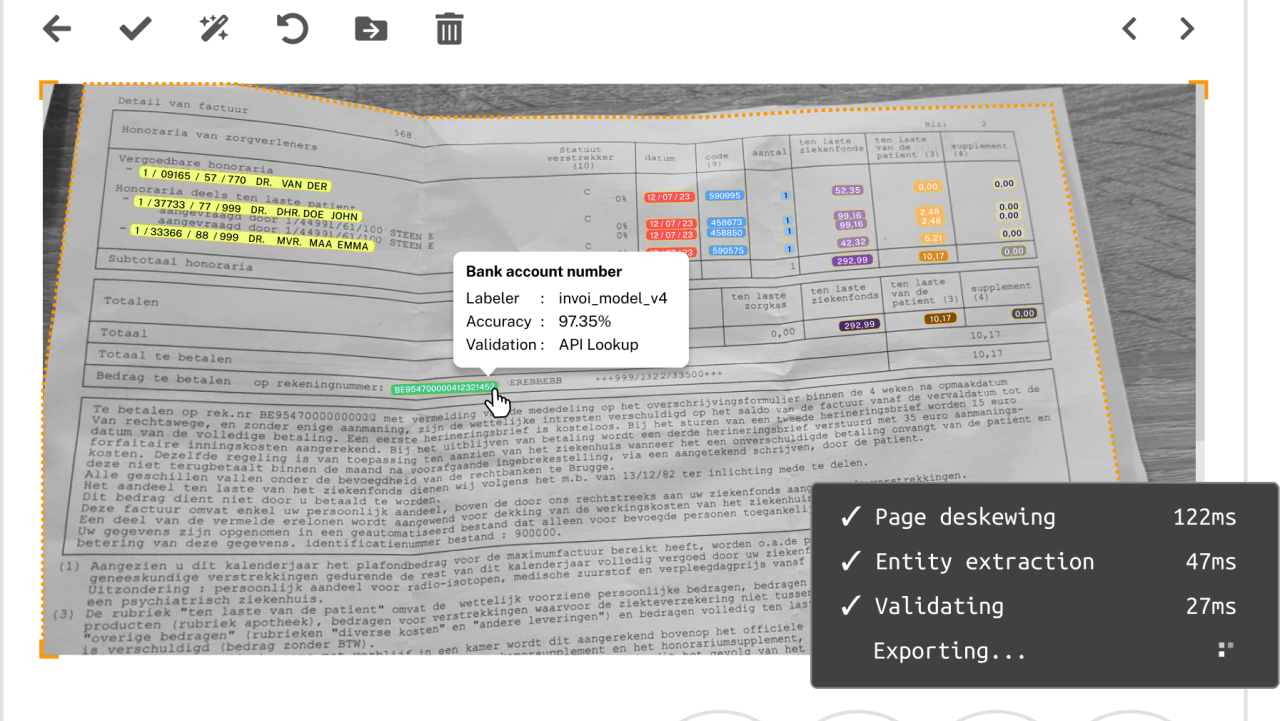Screen dimensions: 1280x721
Task: Go to next document with right chevron
Action: pyautogui.click(x=1185, y=28)
